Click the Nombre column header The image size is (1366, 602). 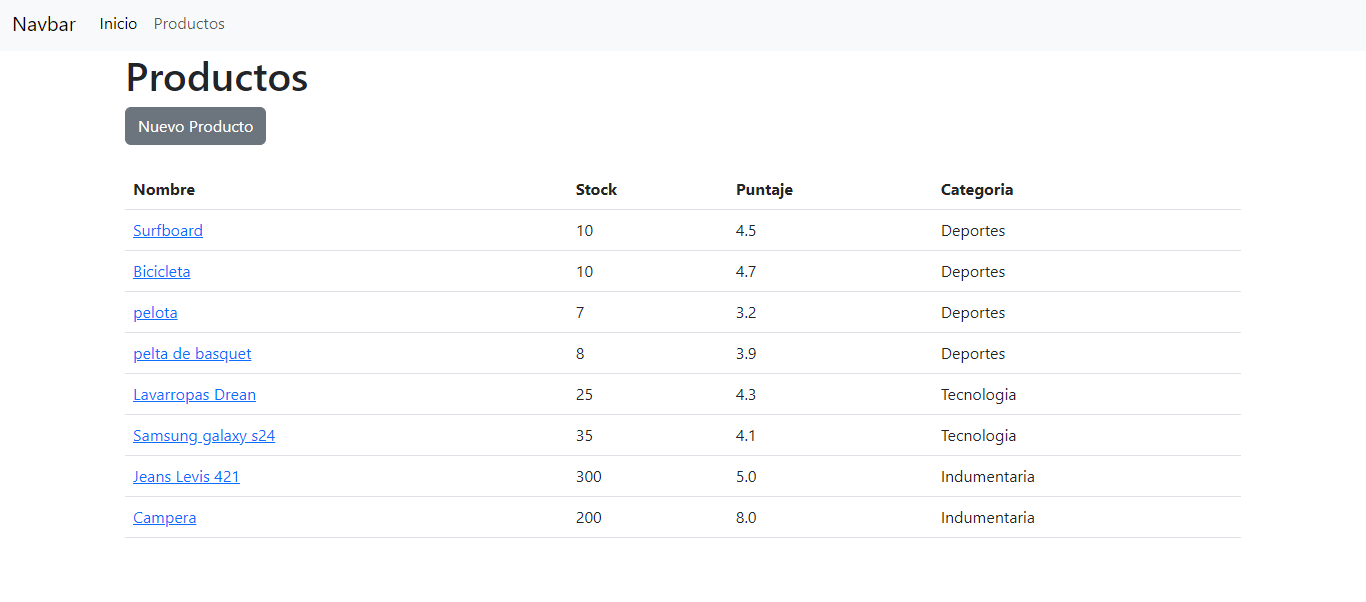(164, 190)
